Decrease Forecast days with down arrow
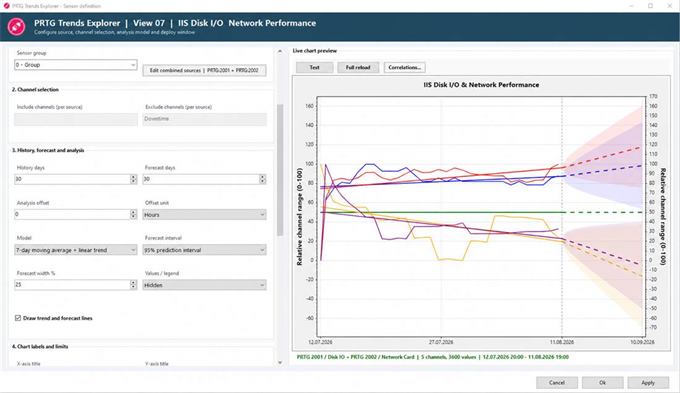 point(262,181)
